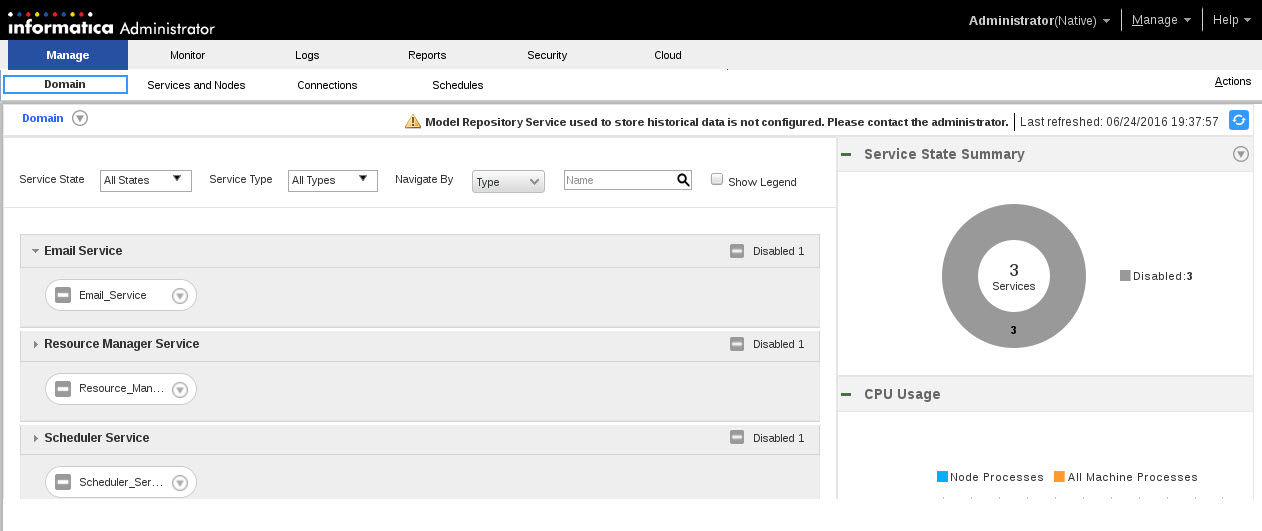This screenshot has height=531, width=1262.
Task: Collapse the CPU Usage panel
Action: [x=846, y=394]
